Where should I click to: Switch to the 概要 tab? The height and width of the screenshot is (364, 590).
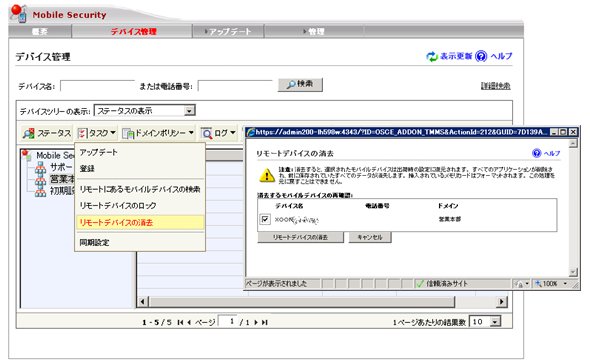click(x=40, y=32)
